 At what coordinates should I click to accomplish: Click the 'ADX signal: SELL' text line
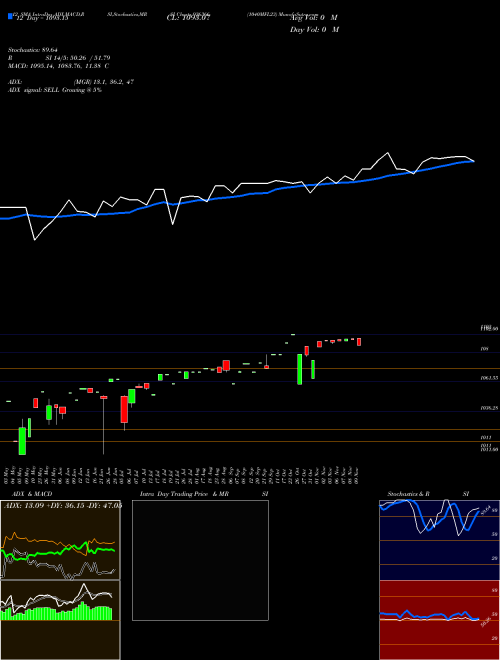(x=54, y=90)
